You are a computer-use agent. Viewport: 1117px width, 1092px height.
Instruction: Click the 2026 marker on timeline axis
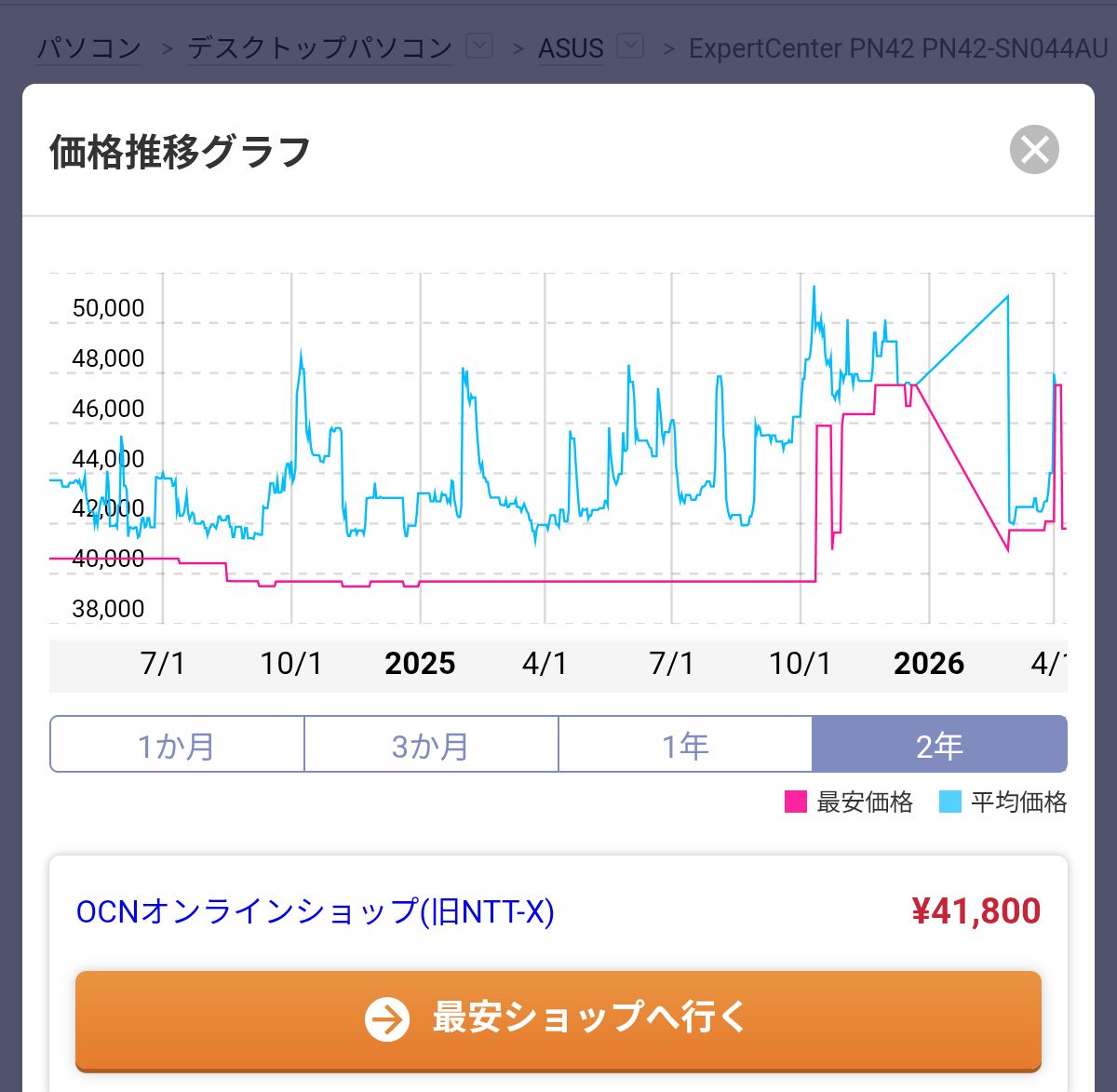coord(928,664)
